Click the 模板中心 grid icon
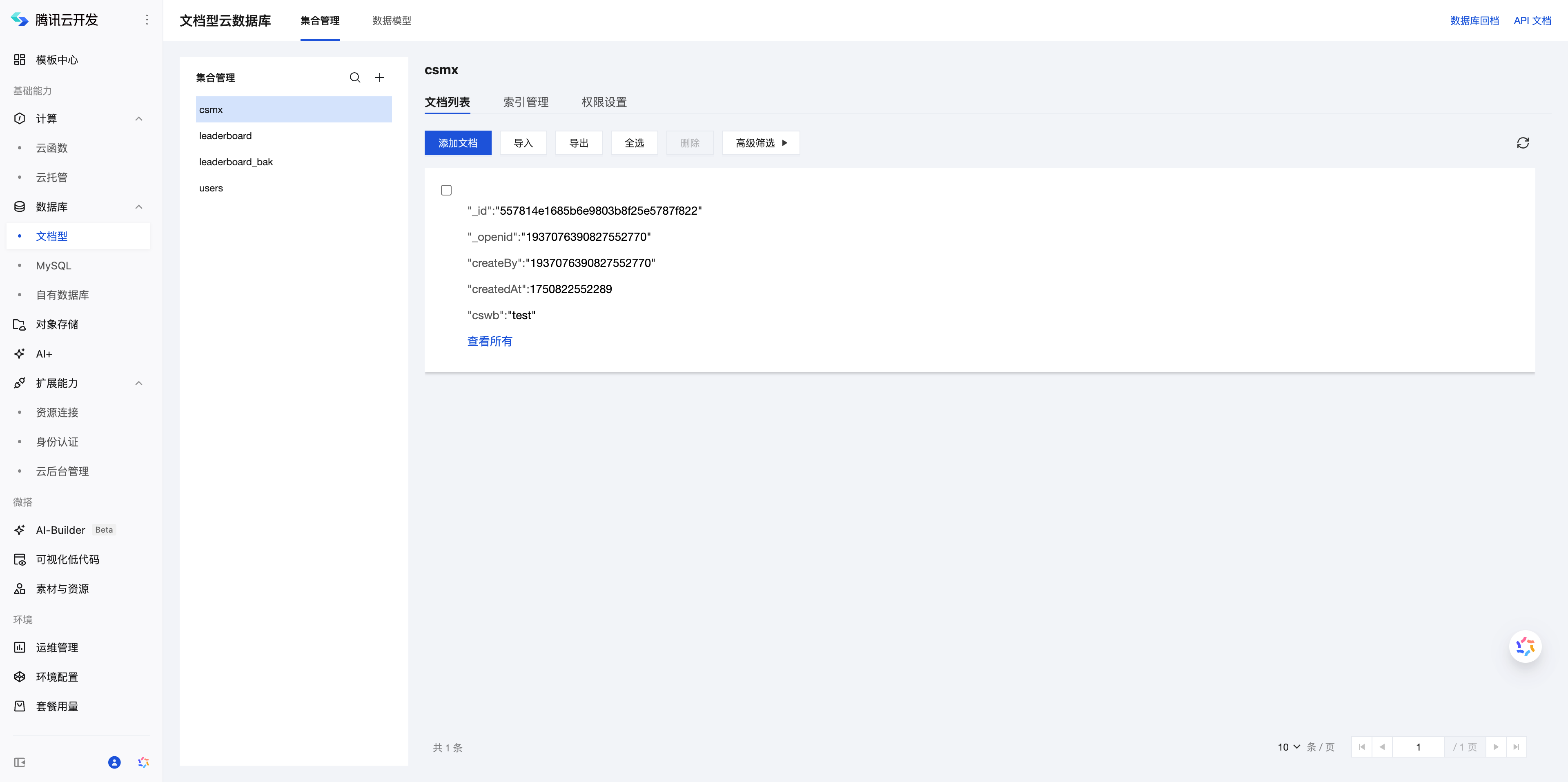 20,60
